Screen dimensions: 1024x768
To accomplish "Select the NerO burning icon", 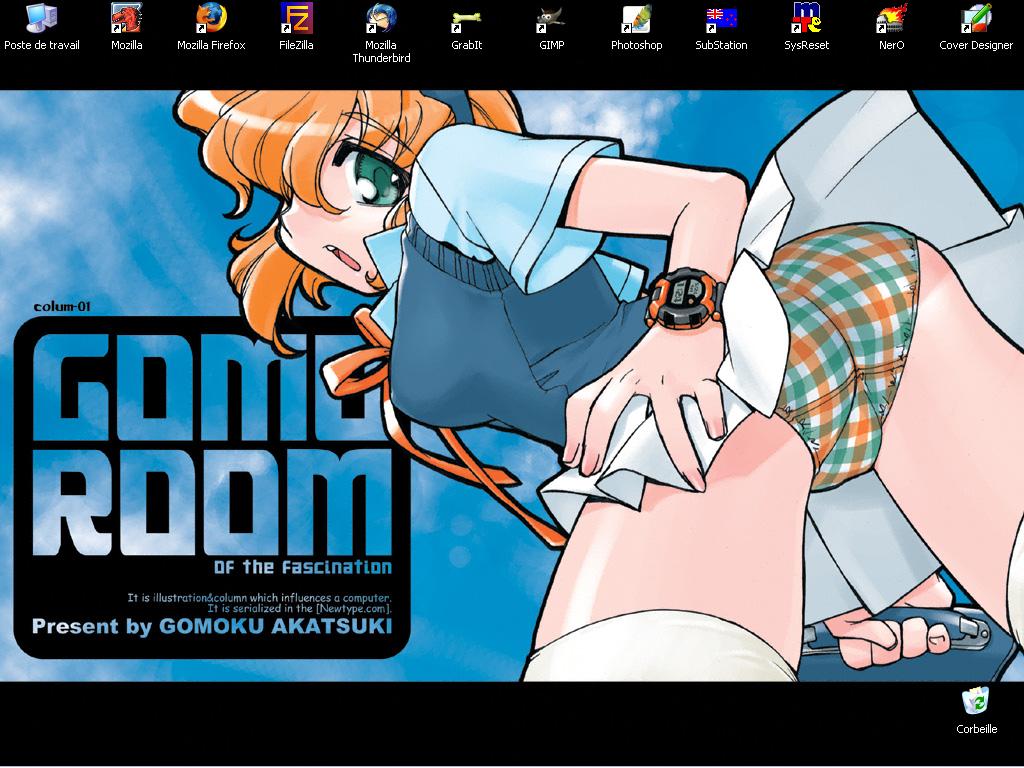I will (x=891, y=18).
